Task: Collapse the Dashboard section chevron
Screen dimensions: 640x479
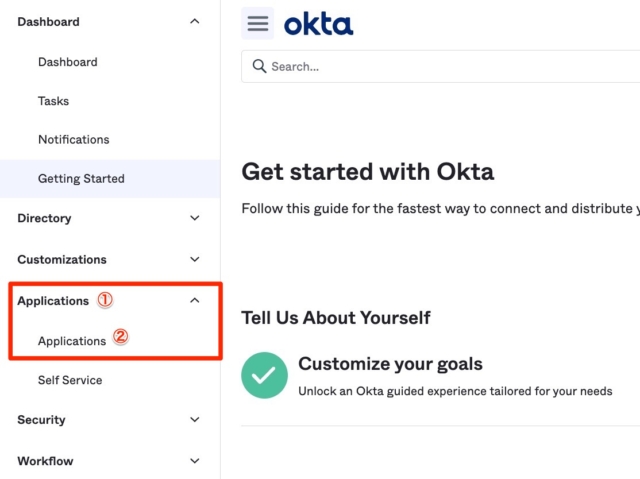Action: (195, 22)
